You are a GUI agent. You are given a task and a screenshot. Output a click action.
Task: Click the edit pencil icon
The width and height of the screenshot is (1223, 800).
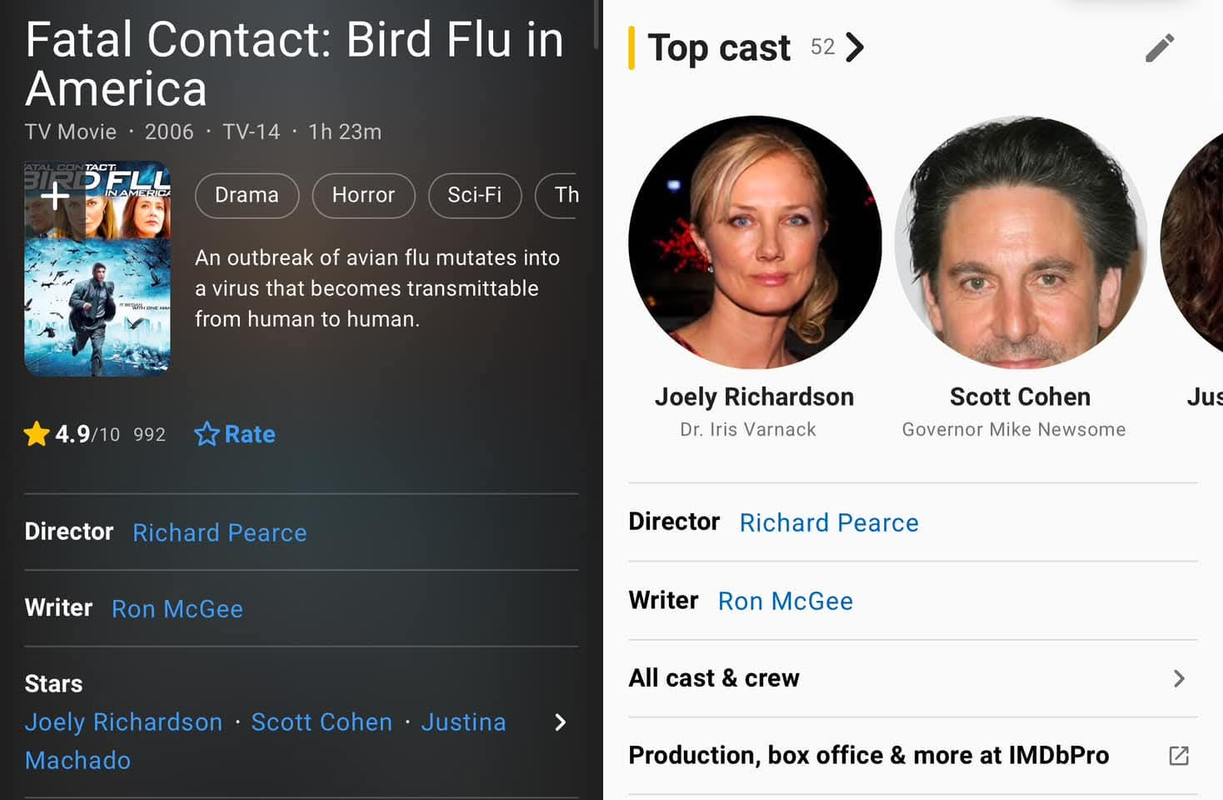coord(1159,48)
